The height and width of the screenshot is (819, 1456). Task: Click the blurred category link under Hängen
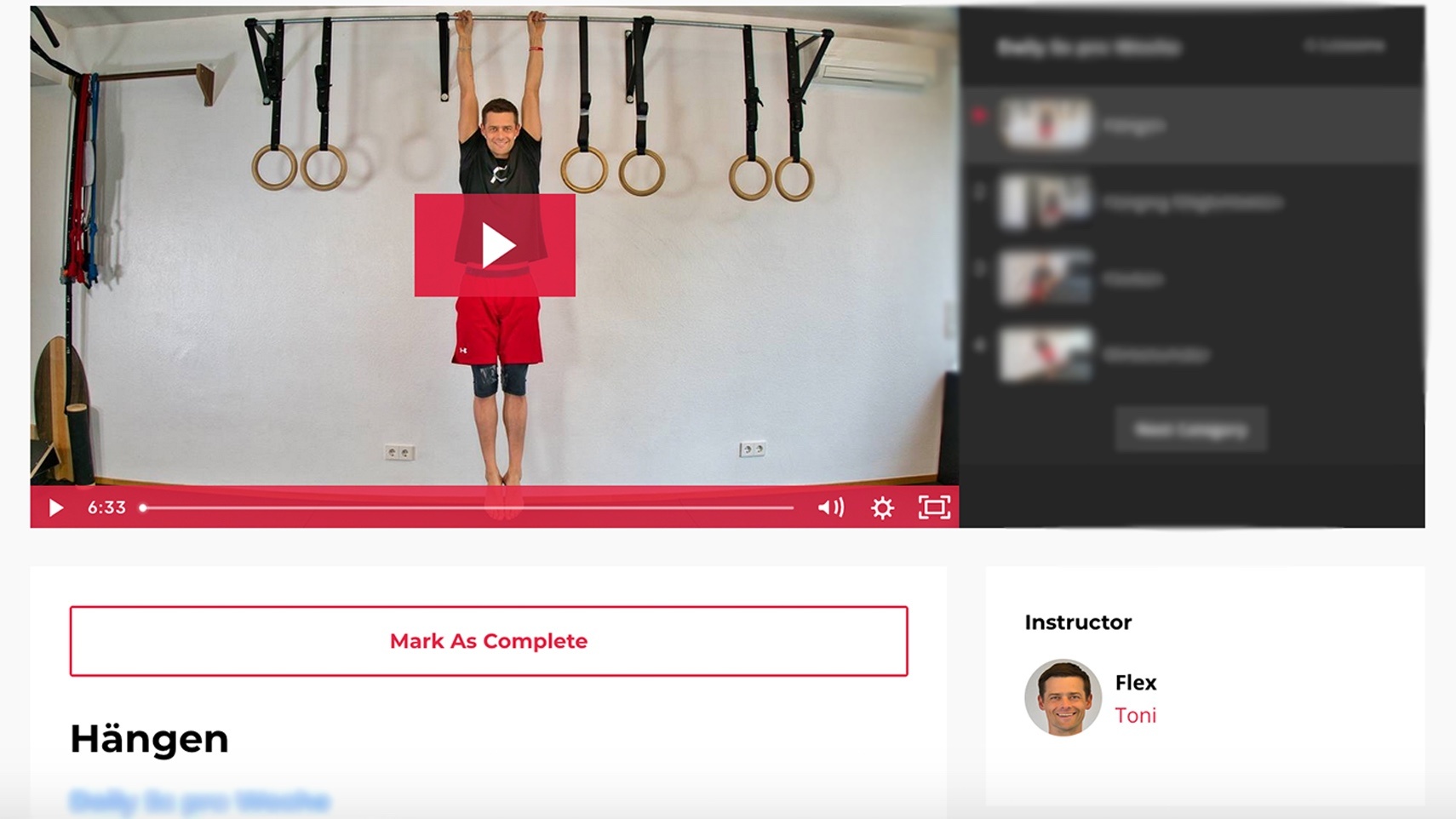[x=199, y=802]
